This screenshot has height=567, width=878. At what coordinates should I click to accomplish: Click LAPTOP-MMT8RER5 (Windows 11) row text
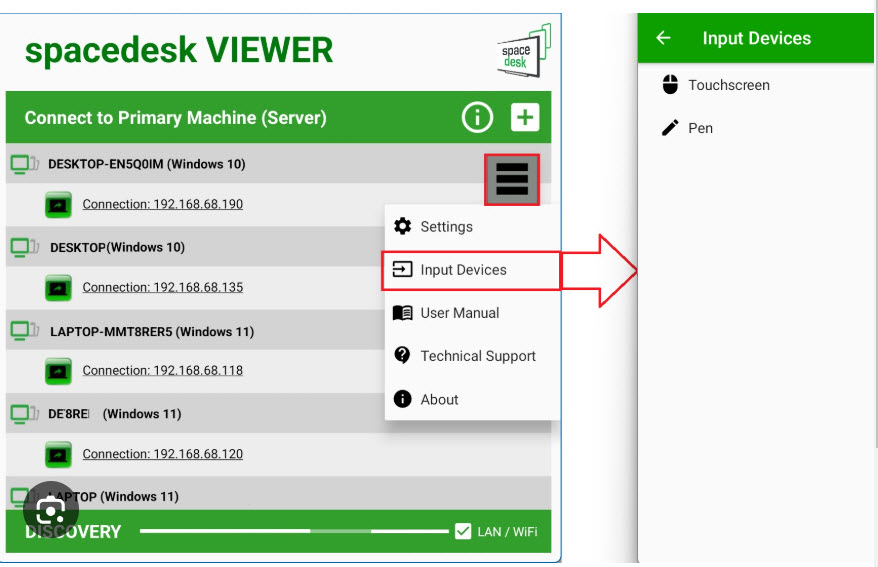coord(152,331)
